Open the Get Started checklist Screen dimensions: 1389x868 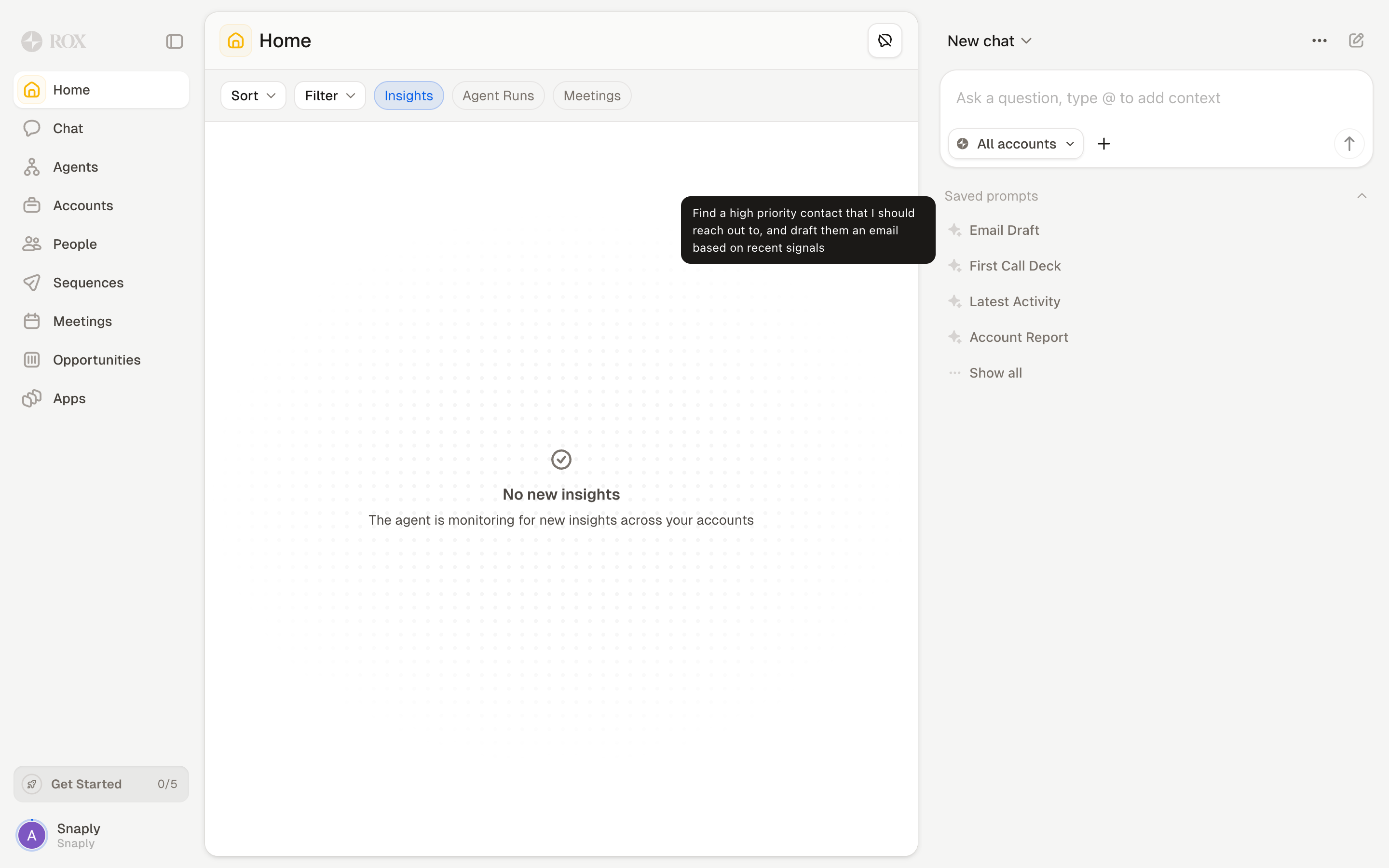pyautogui.click(x=101, y=784)
